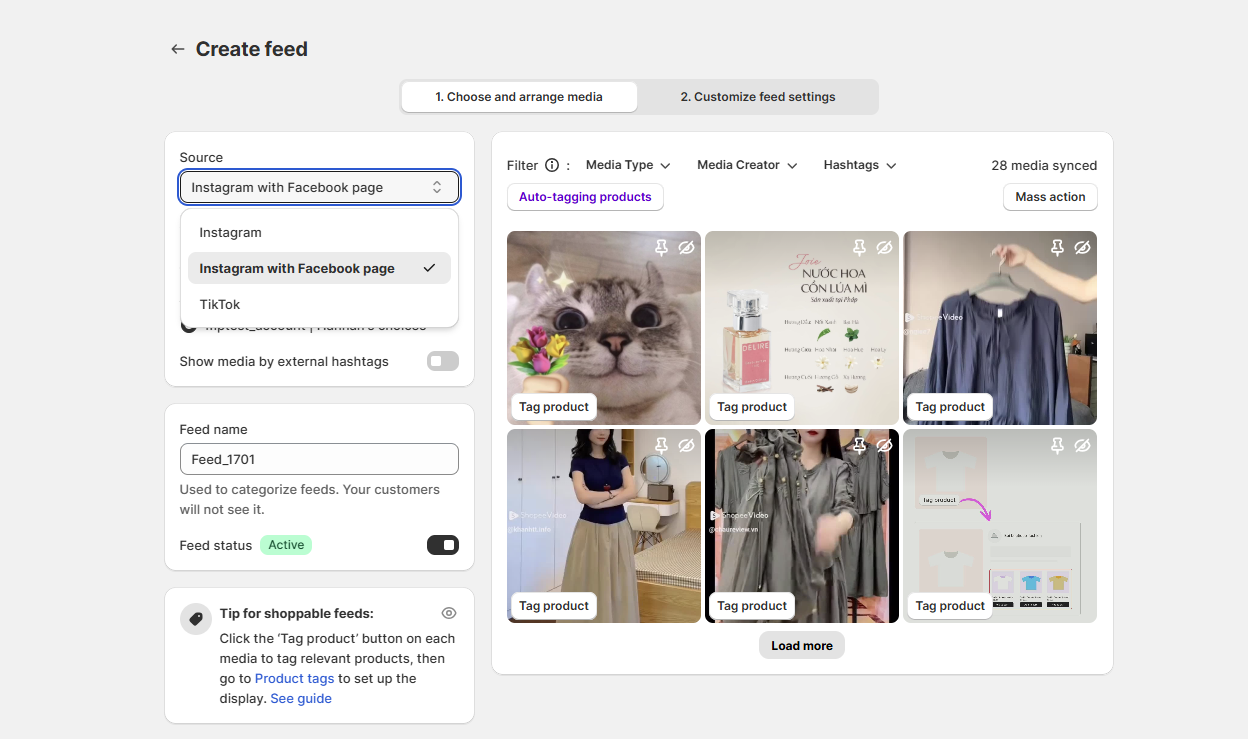Click the Auto-tagging products button

[585, 197]
